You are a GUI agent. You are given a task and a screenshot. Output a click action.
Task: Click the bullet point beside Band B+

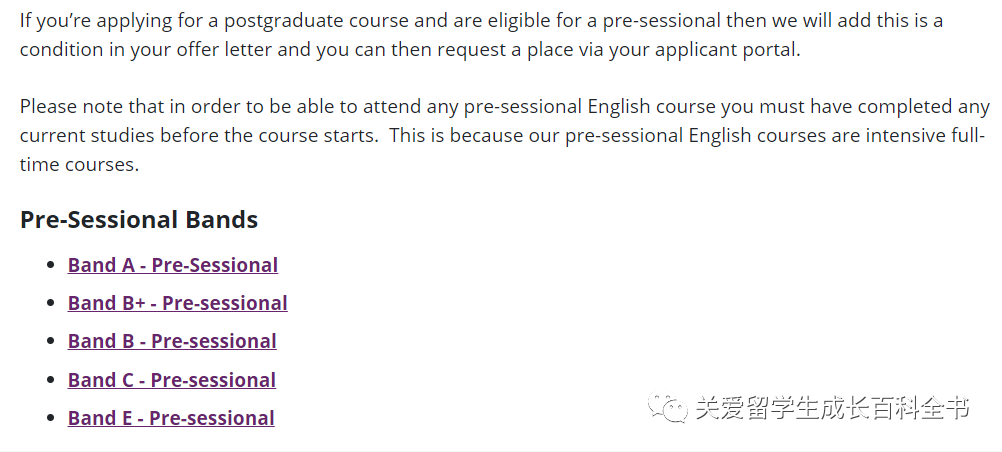pos(51,303)
